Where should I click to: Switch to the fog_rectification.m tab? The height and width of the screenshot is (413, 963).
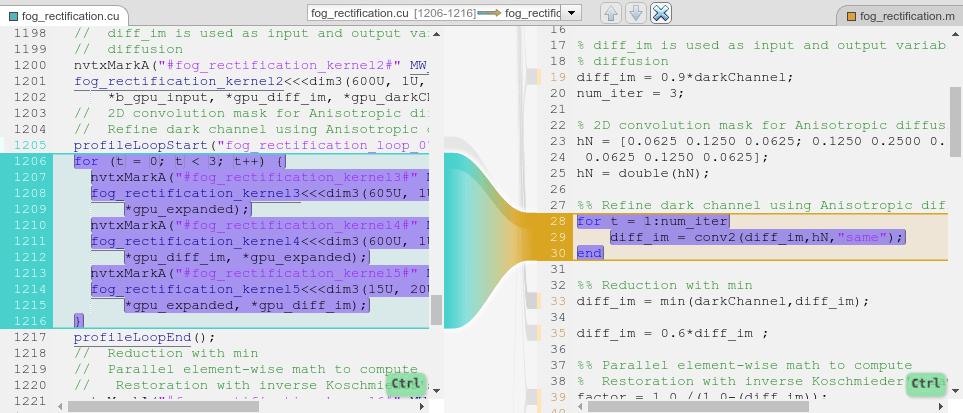pyautogui.click(x=900, y=16)
